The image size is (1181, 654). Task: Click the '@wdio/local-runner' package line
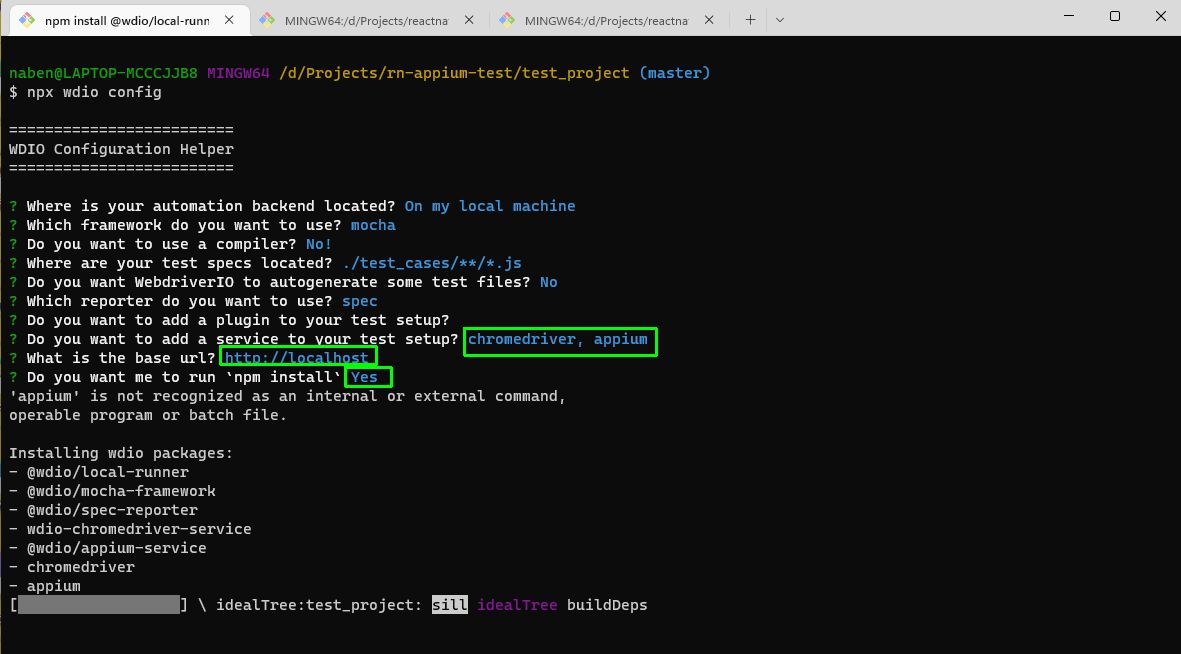point(99,472)
